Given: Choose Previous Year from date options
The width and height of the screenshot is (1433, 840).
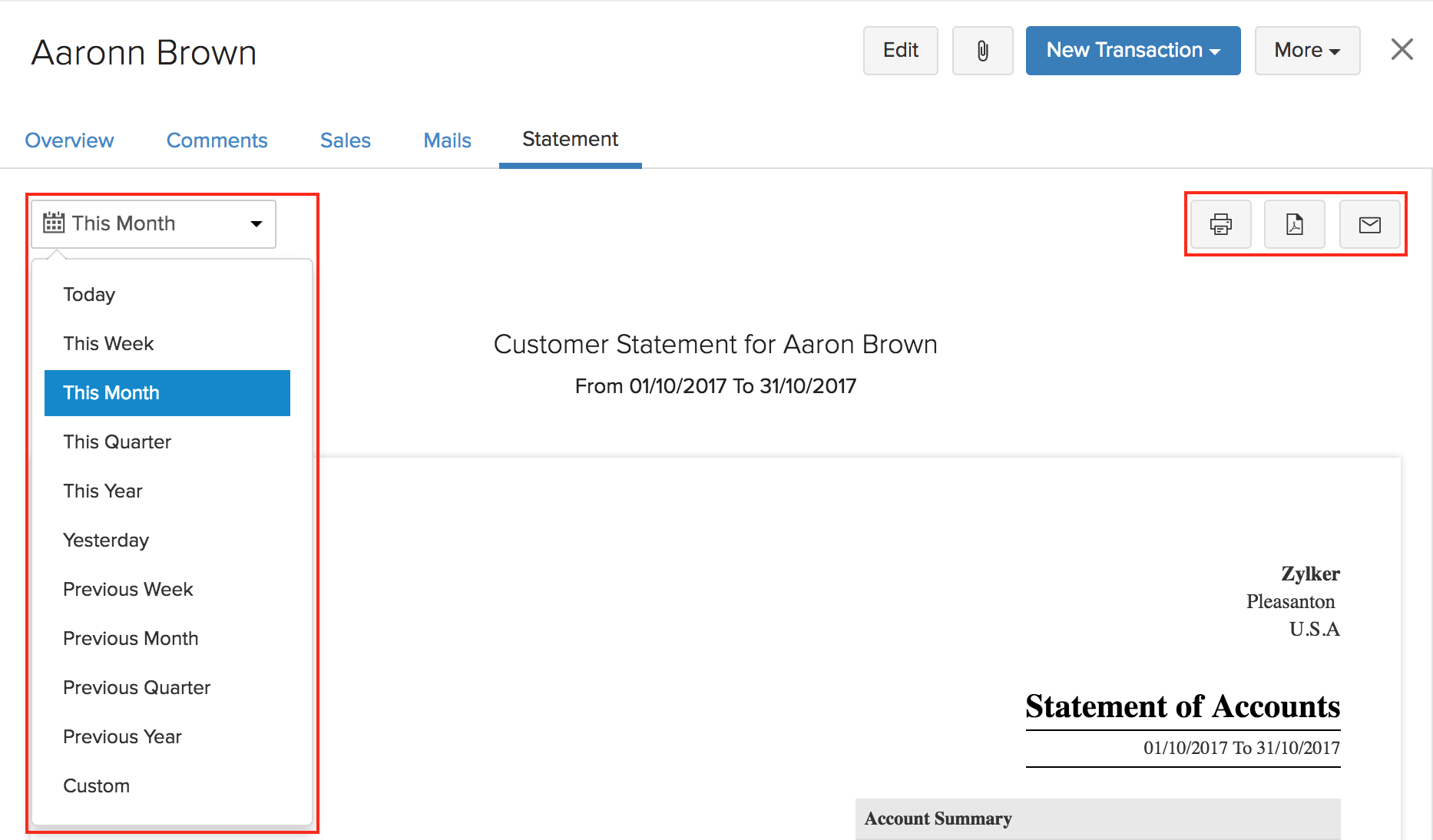Looking at the screenshot, I should (122, 736).
